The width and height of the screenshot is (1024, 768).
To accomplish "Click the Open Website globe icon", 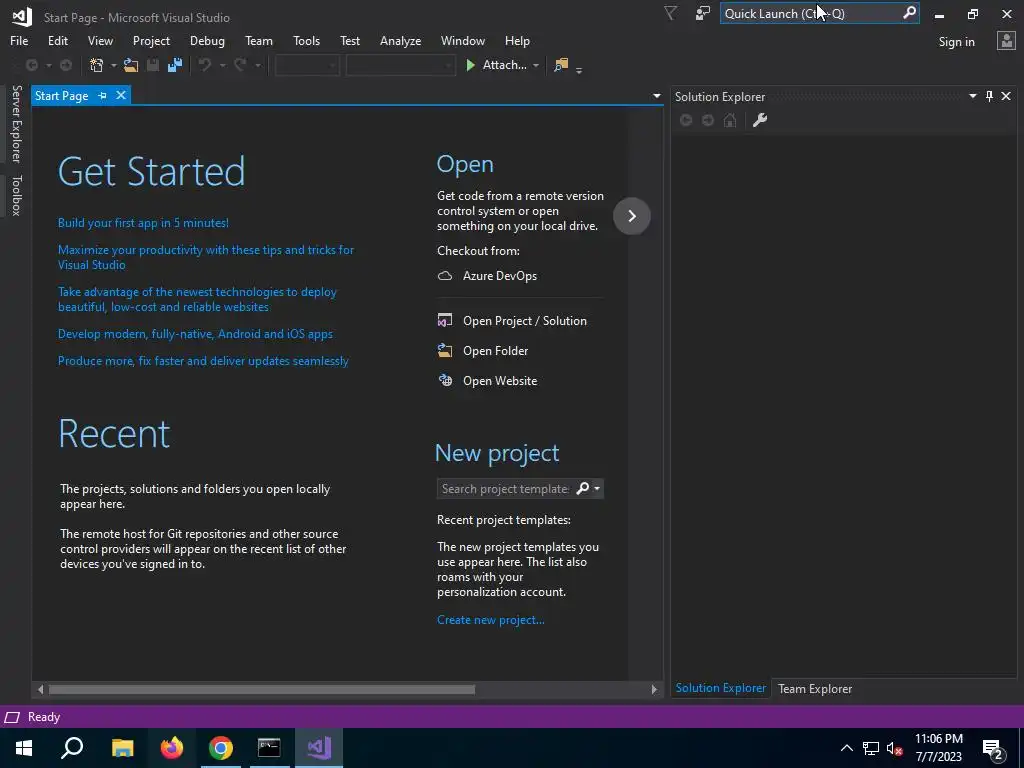I will click(x=445, y=381).
